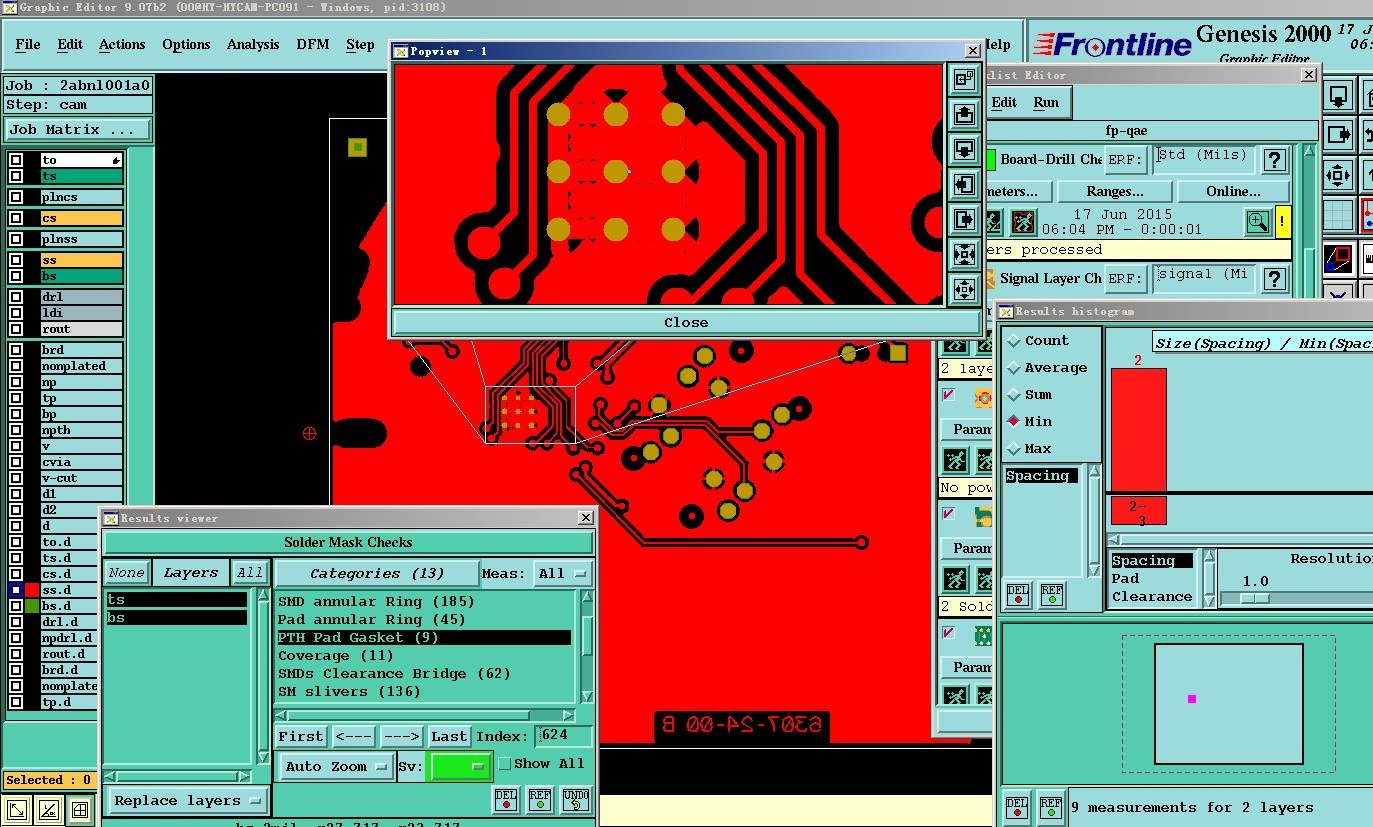Image resolution: width=1373 pixels, height=827 pixels.
Task: Open the Meas: All dropdown
Action: [x=562, y=573]
